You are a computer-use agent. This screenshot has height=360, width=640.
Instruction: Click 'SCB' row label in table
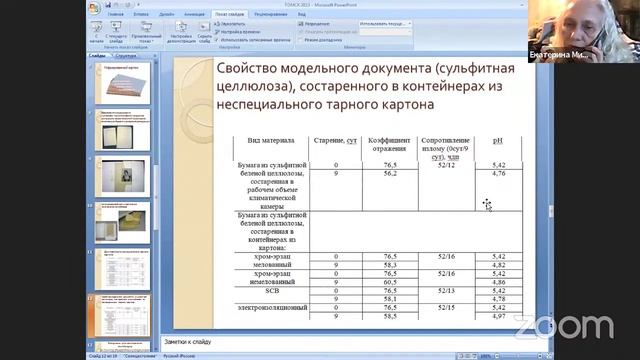[x=272, y=291]
